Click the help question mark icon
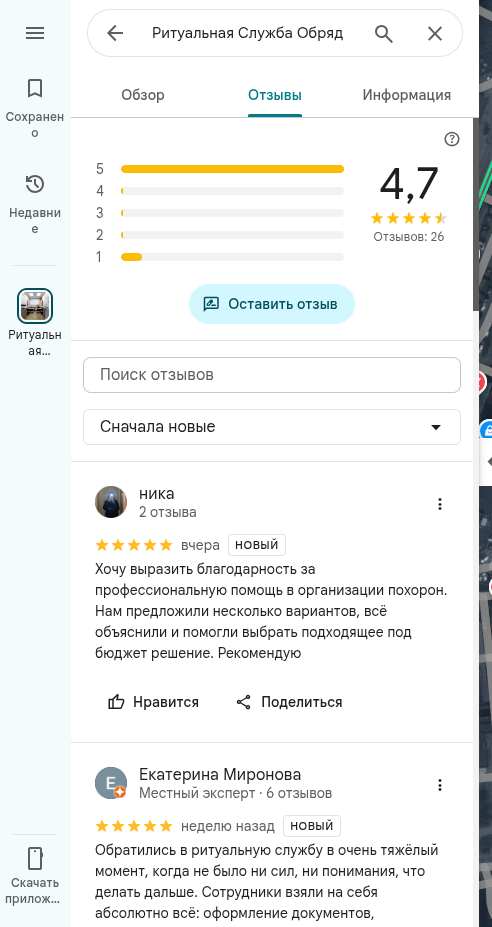This screenshot has width=492, height=927. click(452, 139)
